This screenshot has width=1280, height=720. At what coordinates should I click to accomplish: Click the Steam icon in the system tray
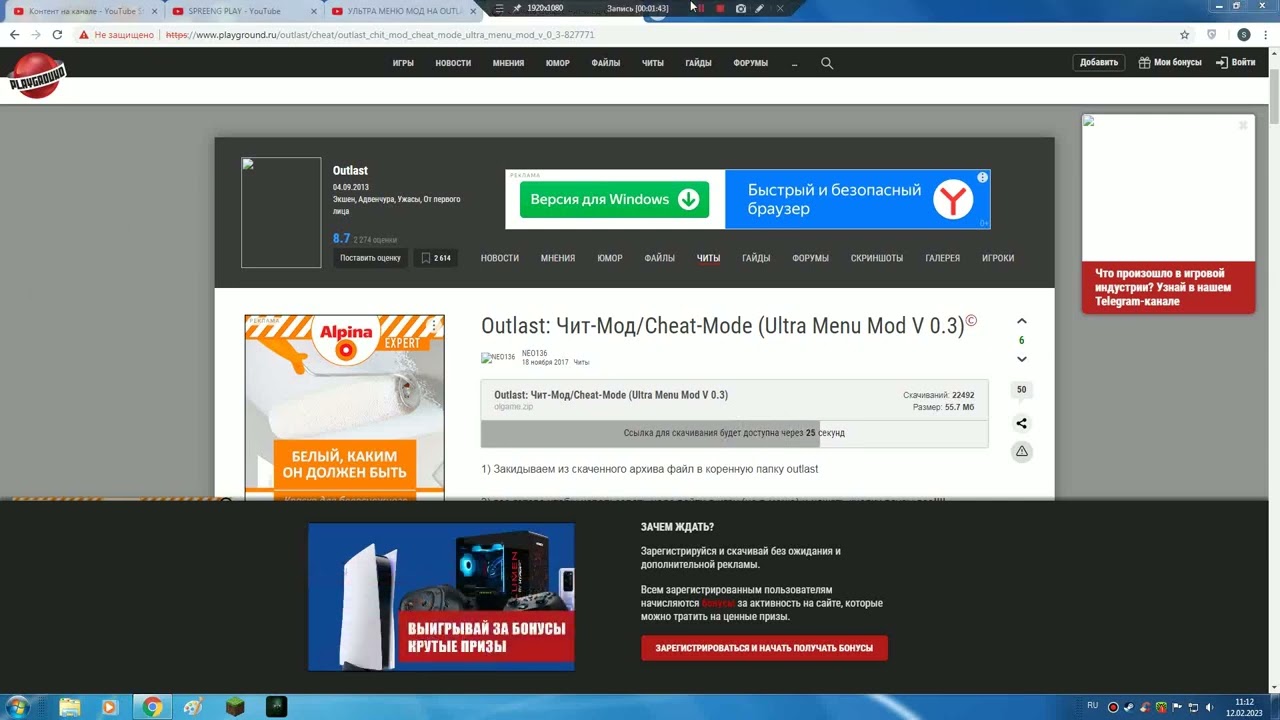point(1127,707)
